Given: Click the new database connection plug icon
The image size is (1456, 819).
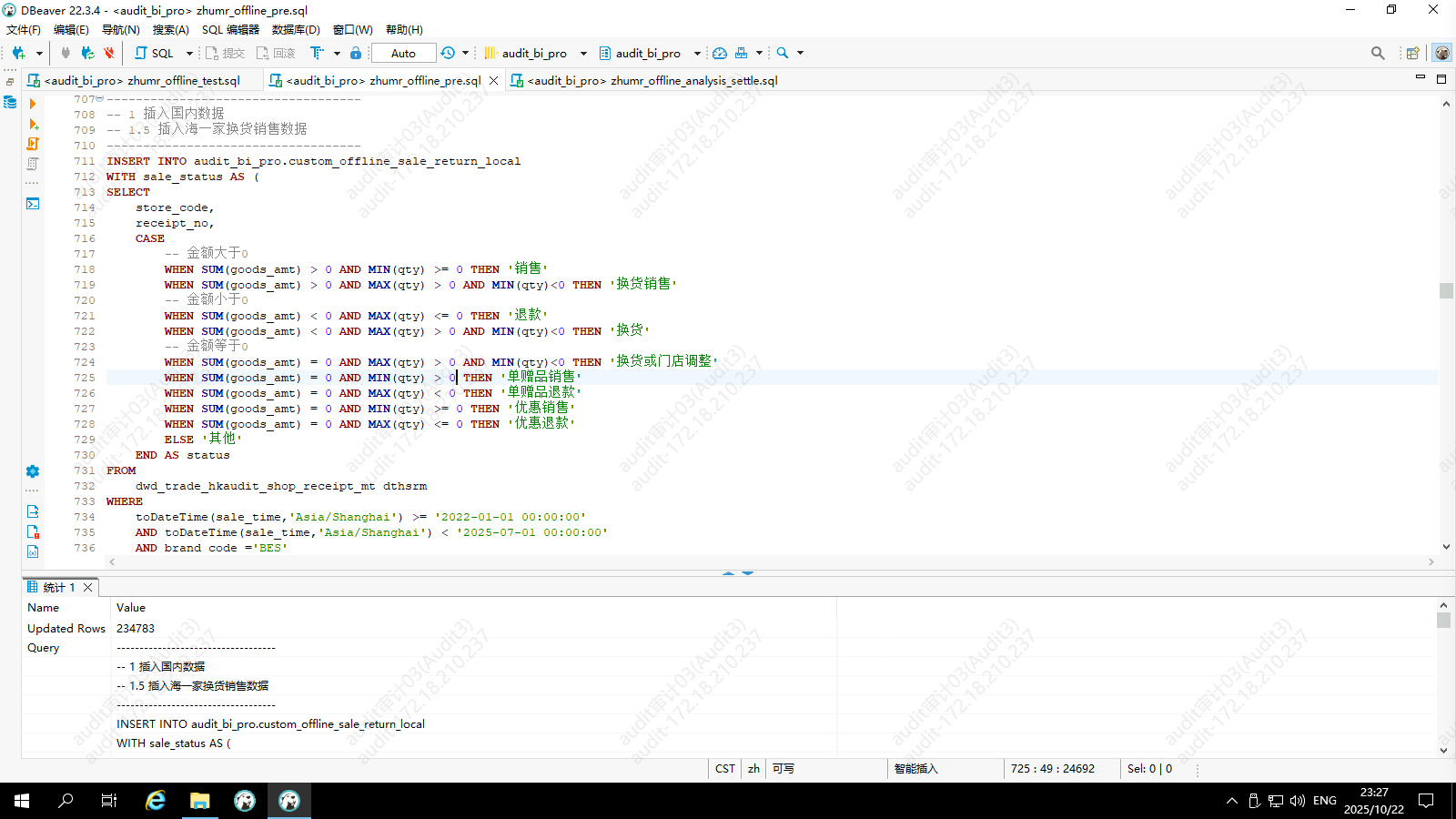Looking at the screenshot, I should (18, 53).
